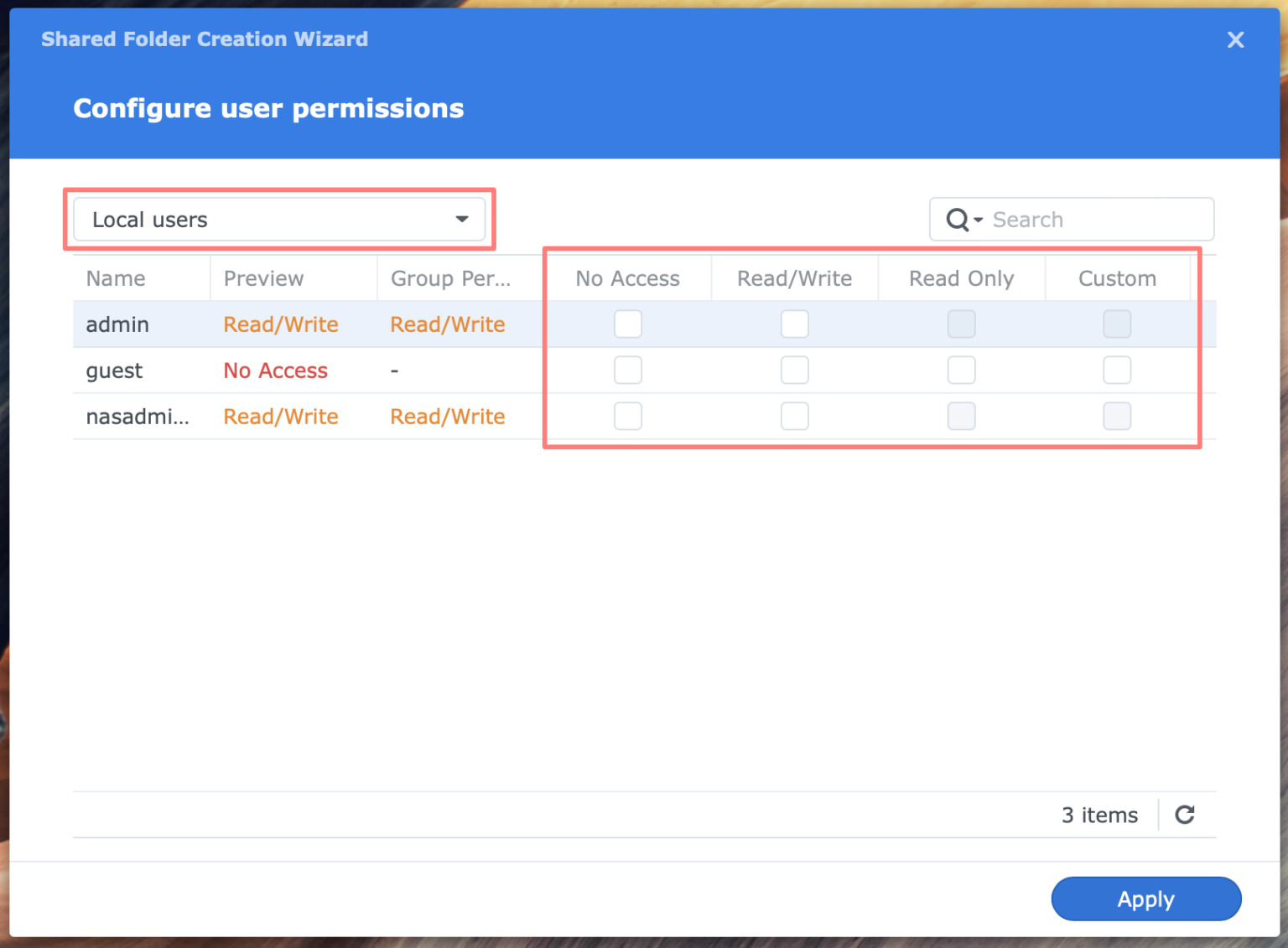Open the search filter magnifier icon
Viewport: 1288px width, 948px height.
[x=958, y=219]
